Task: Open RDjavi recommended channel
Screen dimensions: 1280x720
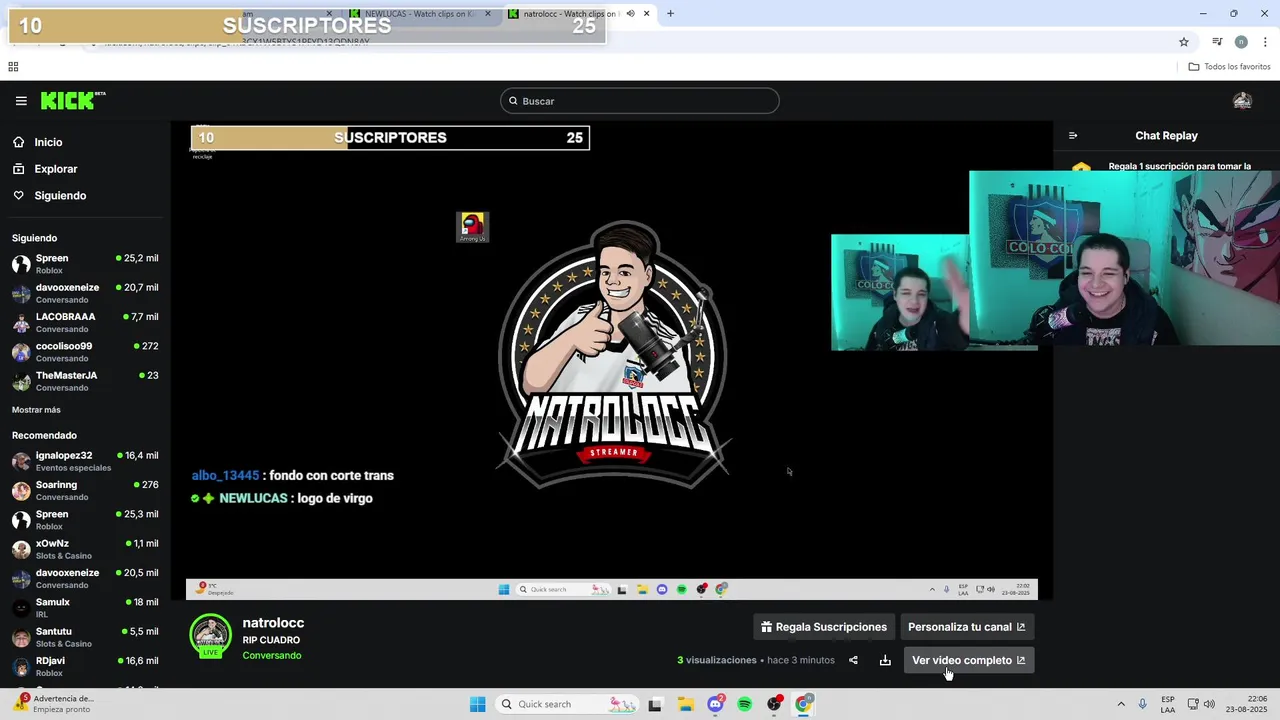Action: [x=85, y=666]
